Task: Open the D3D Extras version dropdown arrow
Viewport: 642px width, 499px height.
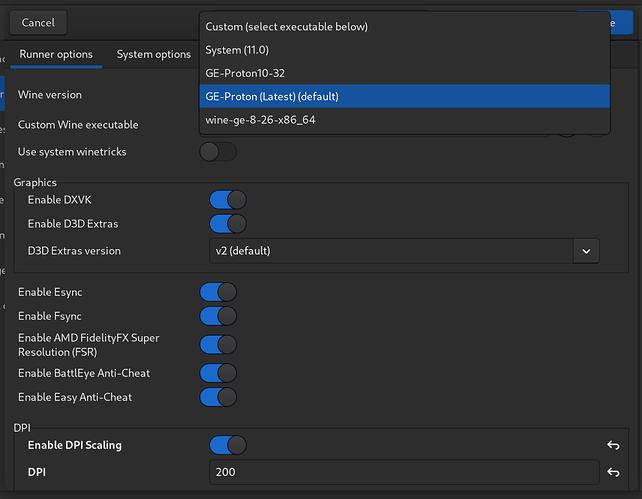Action: coord(586,251)
